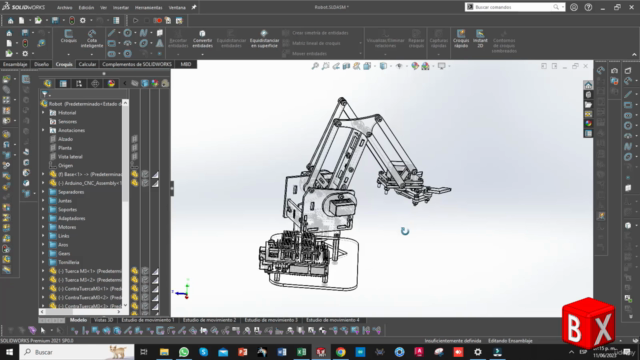Open the ConfigurationManager panel tab
This screenshot has height=360, width=640.
pyautogui.click(x=79, y=84)
